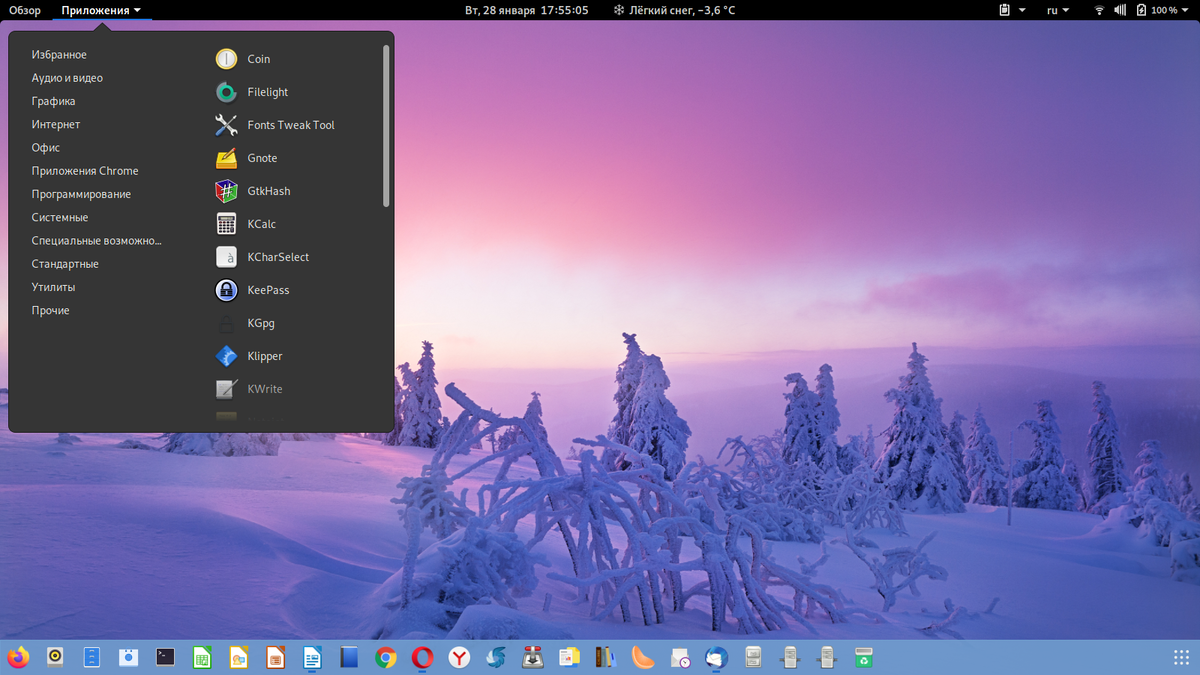Open Firefox from the dock
1200x675 pixels.
pyautogui.click(x=18, y=657)
